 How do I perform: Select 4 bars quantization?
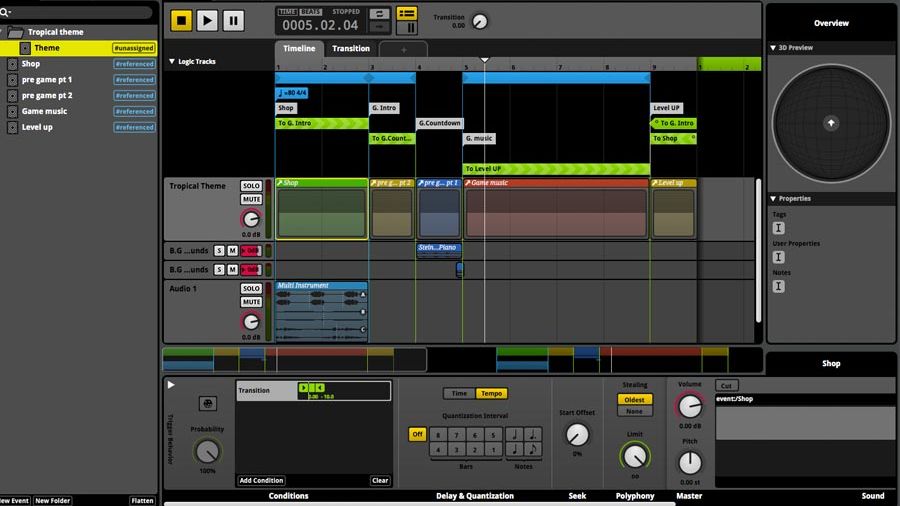click(438, 449)
